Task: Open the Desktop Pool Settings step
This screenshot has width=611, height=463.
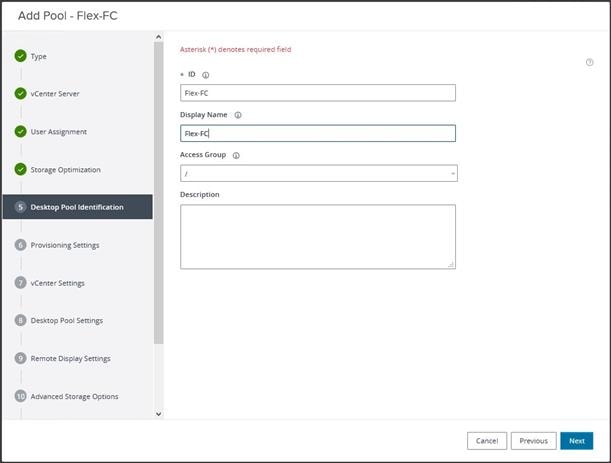Action: click(67, 321)
